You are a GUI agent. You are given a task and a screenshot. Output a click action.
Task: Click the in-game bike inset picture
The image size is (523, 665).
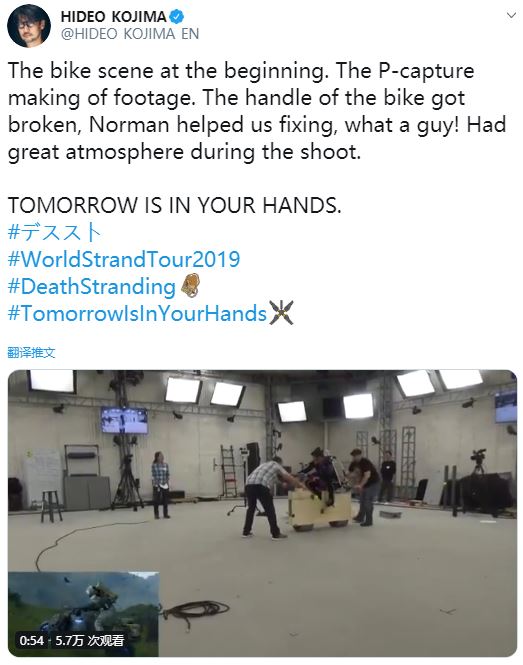pyautogui.click(x=84, y=614)
